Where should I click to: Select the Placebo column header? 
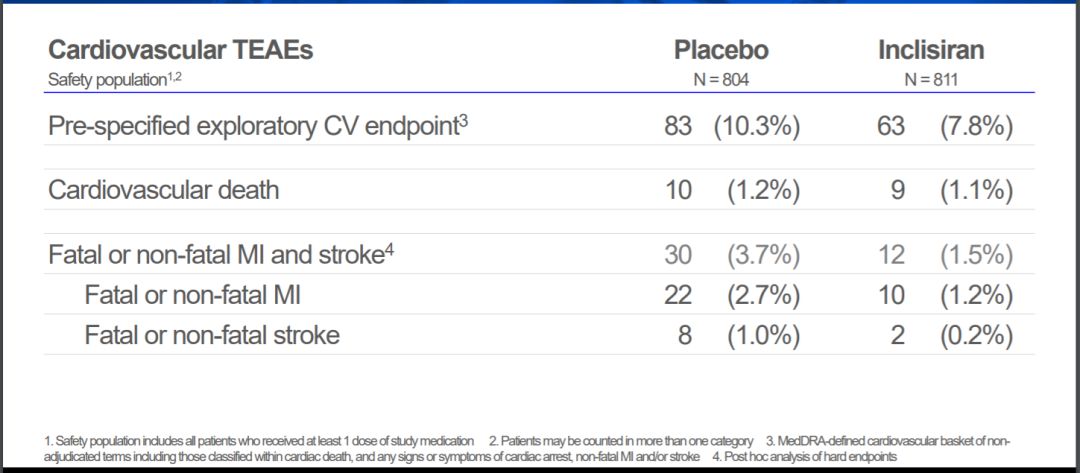tap(721, 50)
